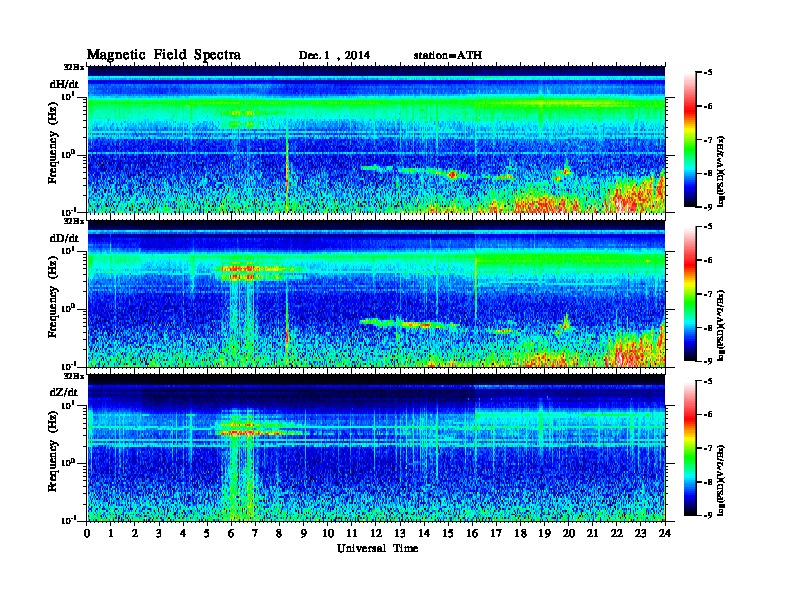Click the dH/dt panel color scale bar

(690, 140)
